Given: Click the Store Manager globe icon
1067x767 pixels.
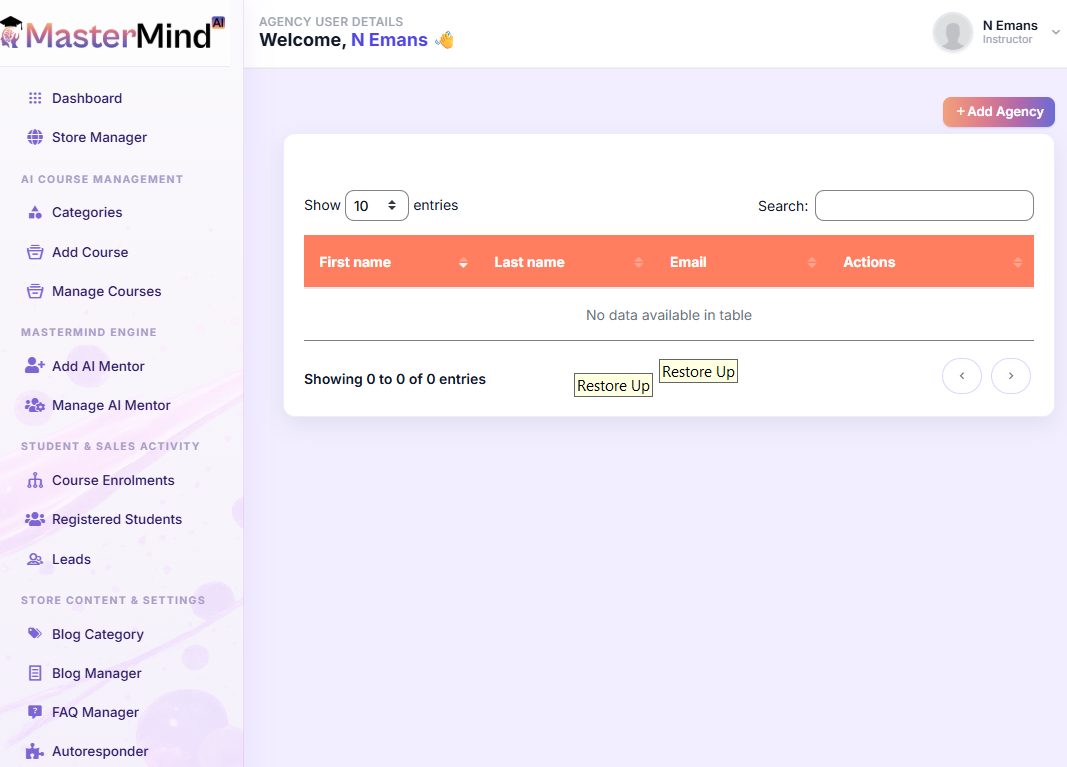Looking at the screenshot, I should 35,137.
